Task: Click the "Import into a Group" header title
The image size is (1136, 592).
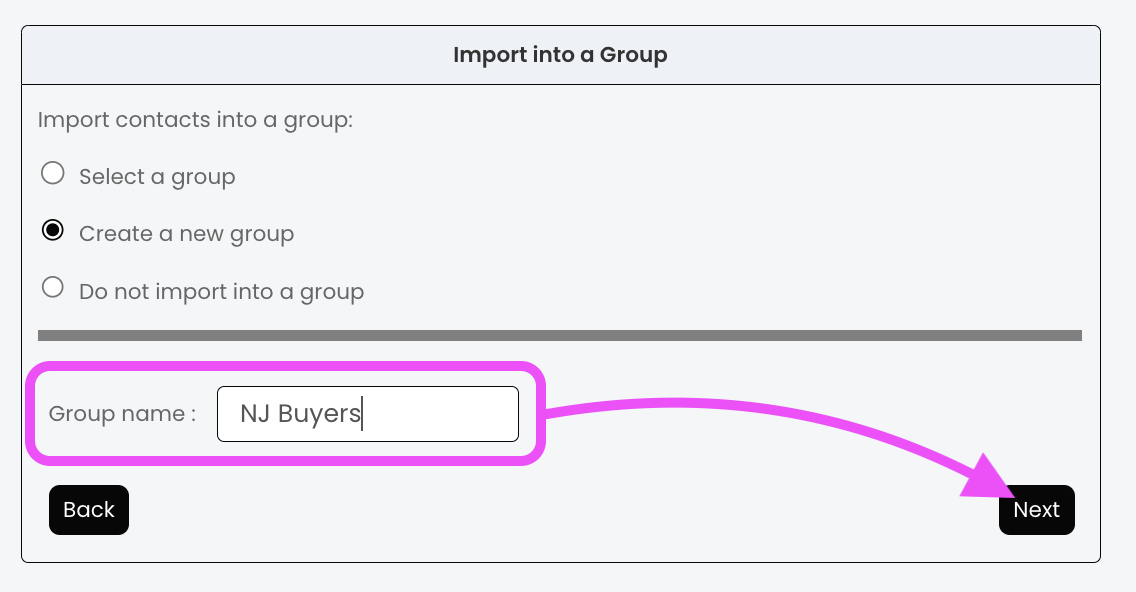Action: [x=560, y=54]
